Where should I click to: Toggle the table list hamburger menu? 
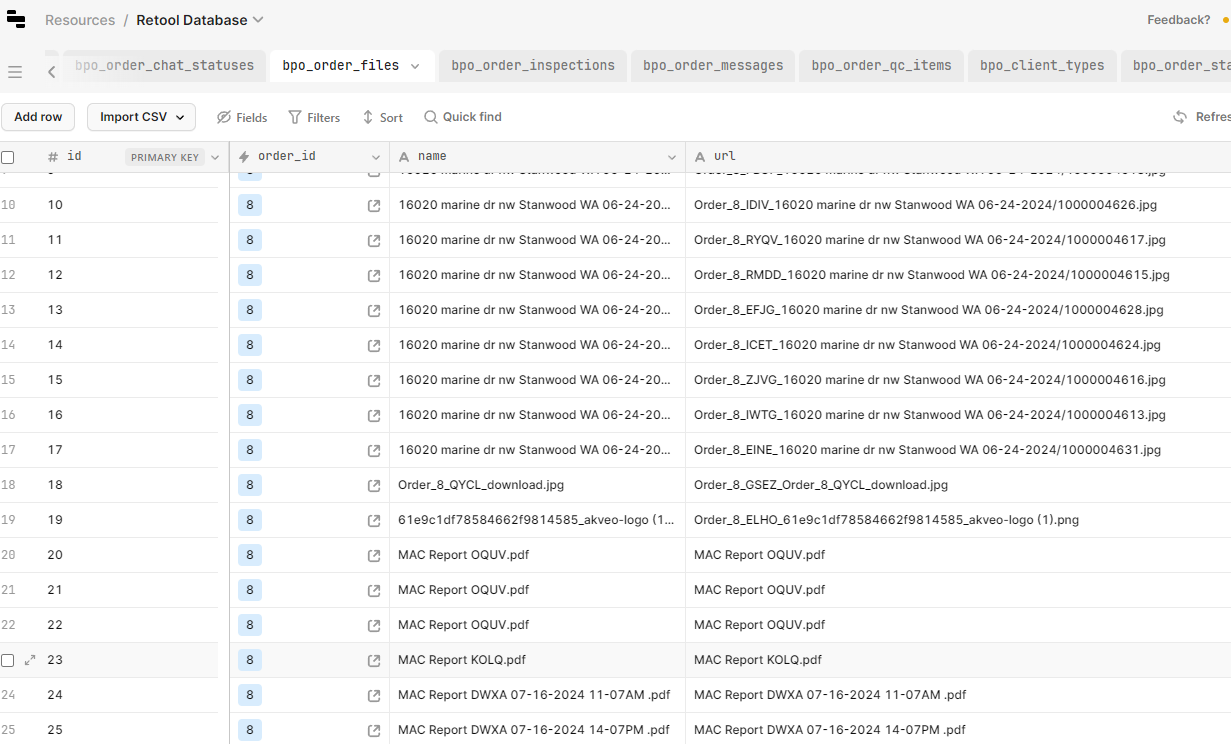15,72
